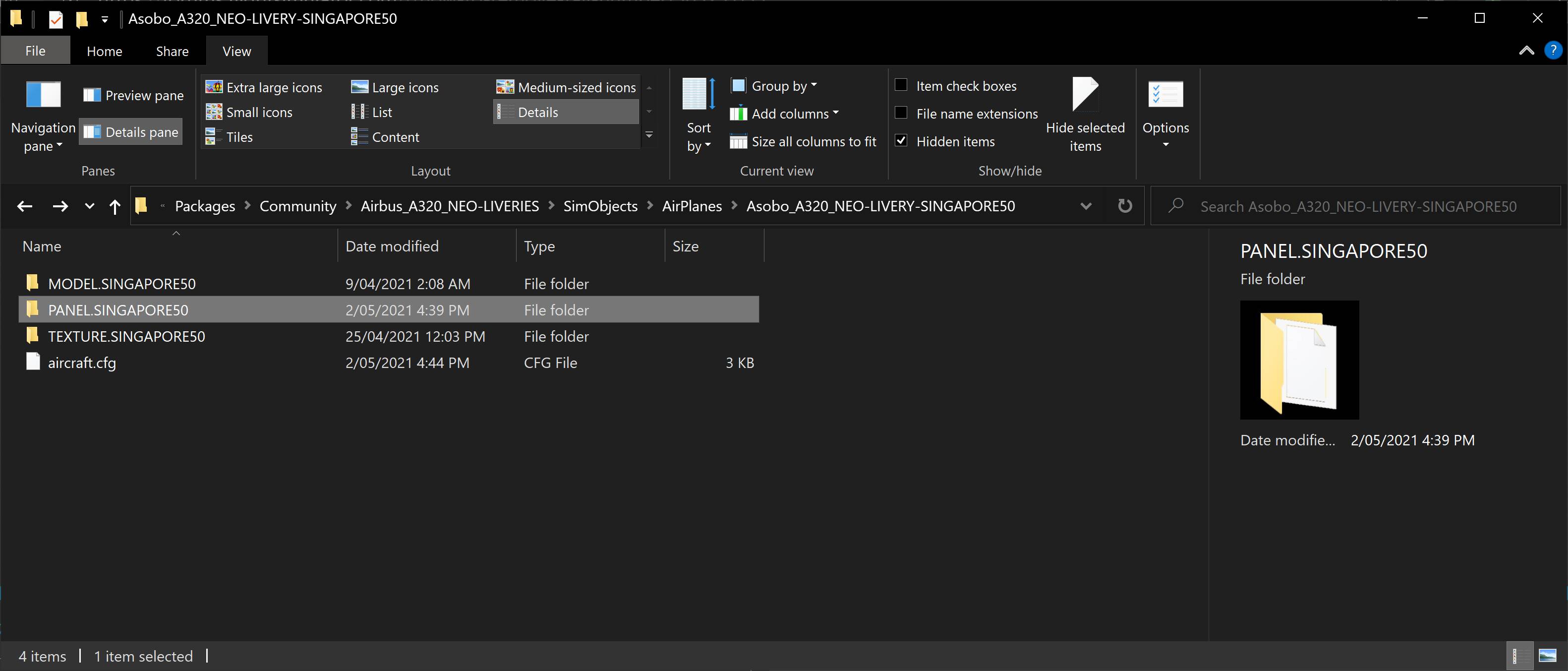
Task: Toggle the Preview pane button
Action: 133,95
